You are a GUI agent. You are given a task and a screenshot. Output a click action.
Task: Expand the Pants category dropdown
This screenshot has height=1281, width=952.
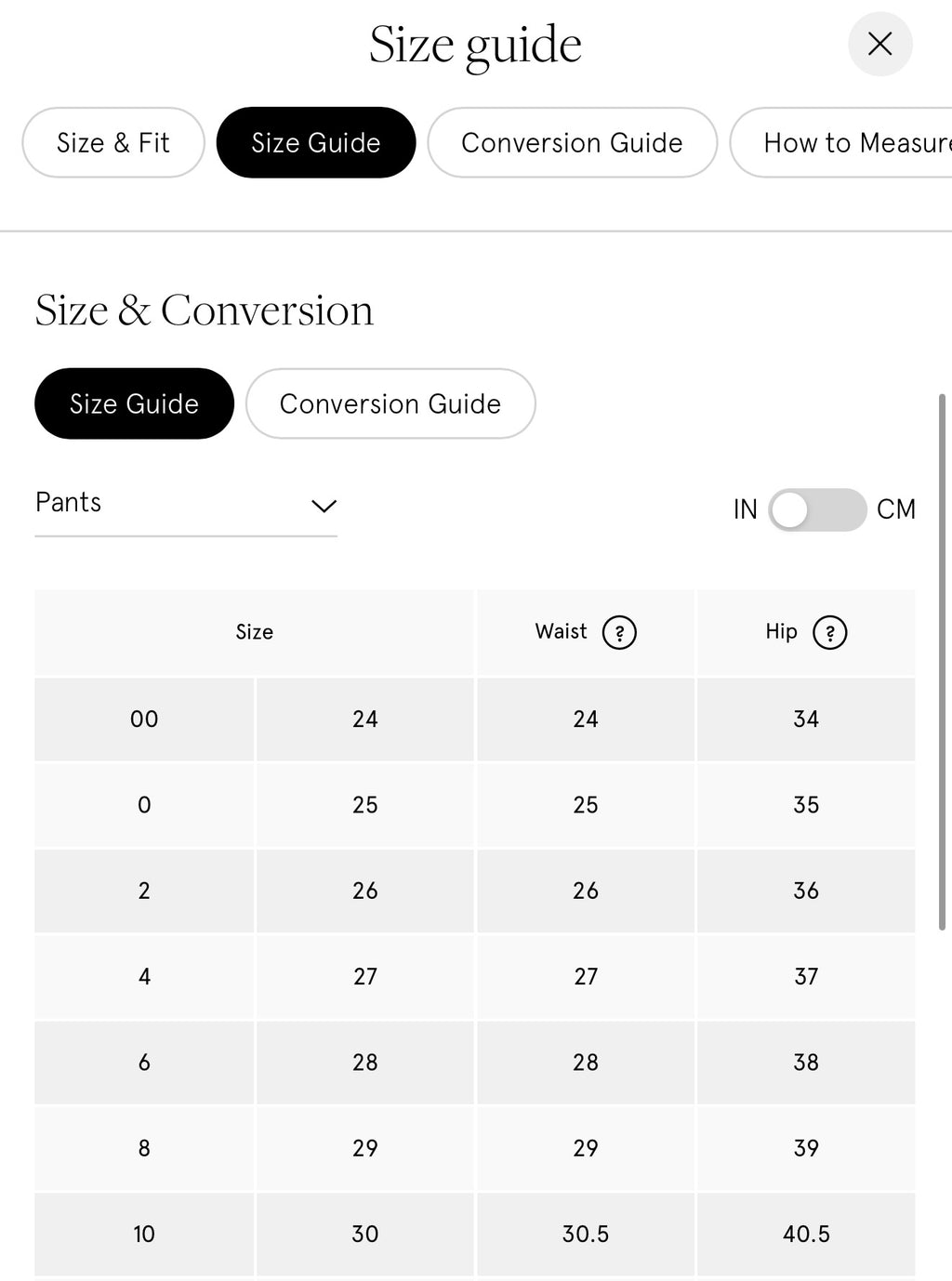186,504
